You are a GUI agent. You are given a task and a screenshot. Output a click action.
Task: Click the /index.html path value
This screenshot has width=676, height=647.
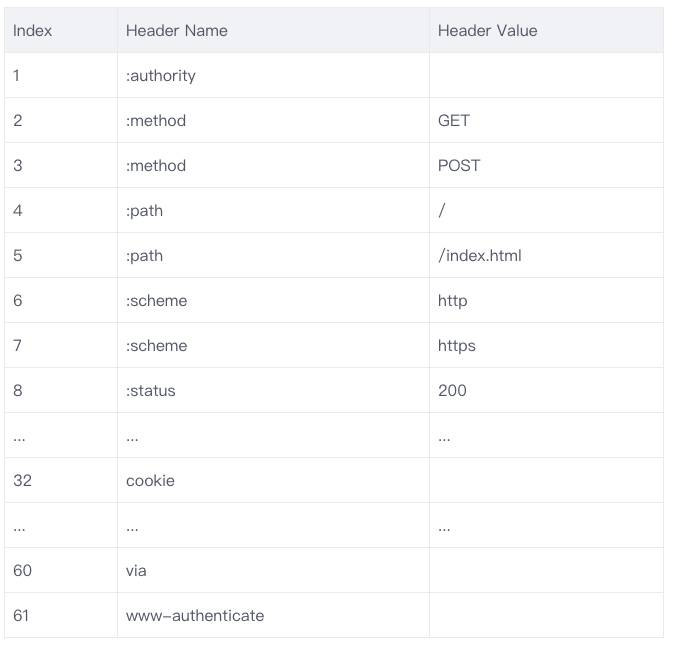point(479,256)
